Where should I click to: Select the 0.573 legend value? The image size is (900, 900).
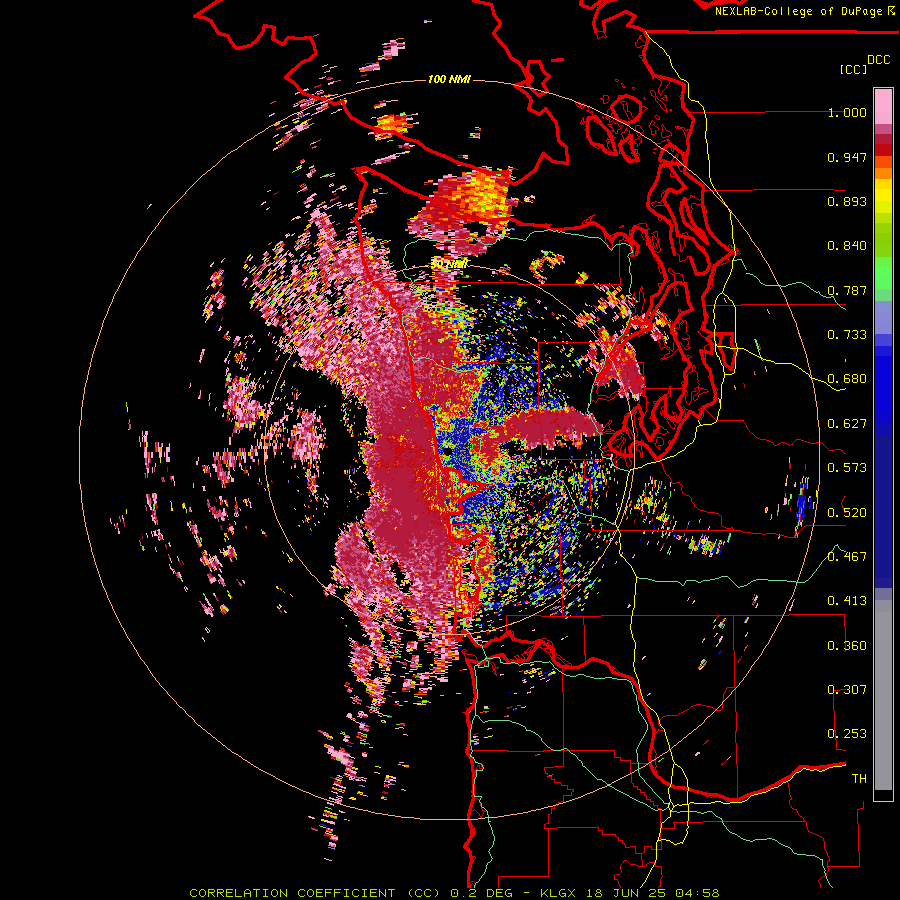coord(847,468)
